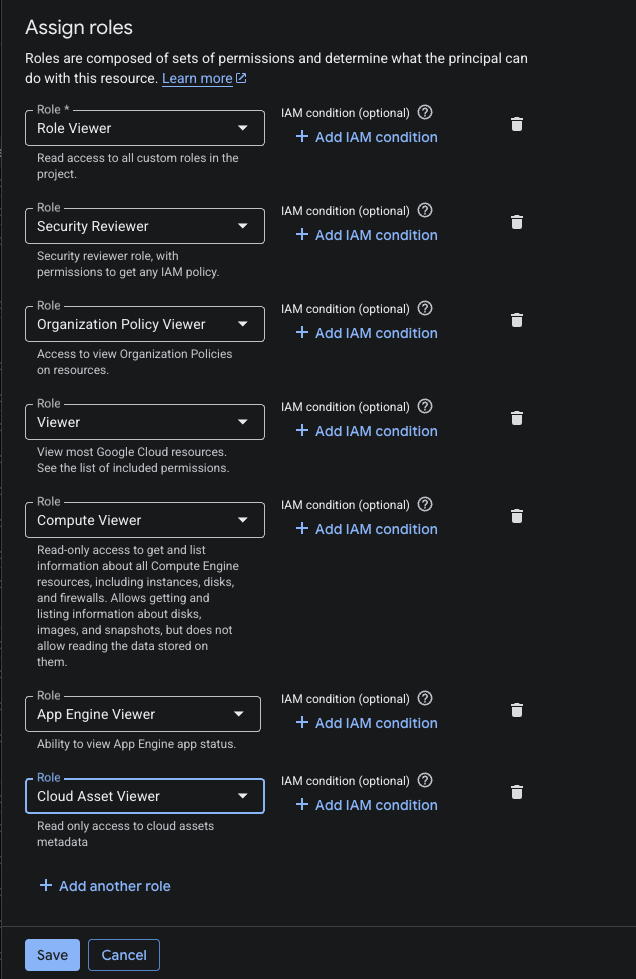This screenshot has width=636, height=979.
Task: Click help icon next to Cloud Asset Viewer condition
Action: point(425,780)
